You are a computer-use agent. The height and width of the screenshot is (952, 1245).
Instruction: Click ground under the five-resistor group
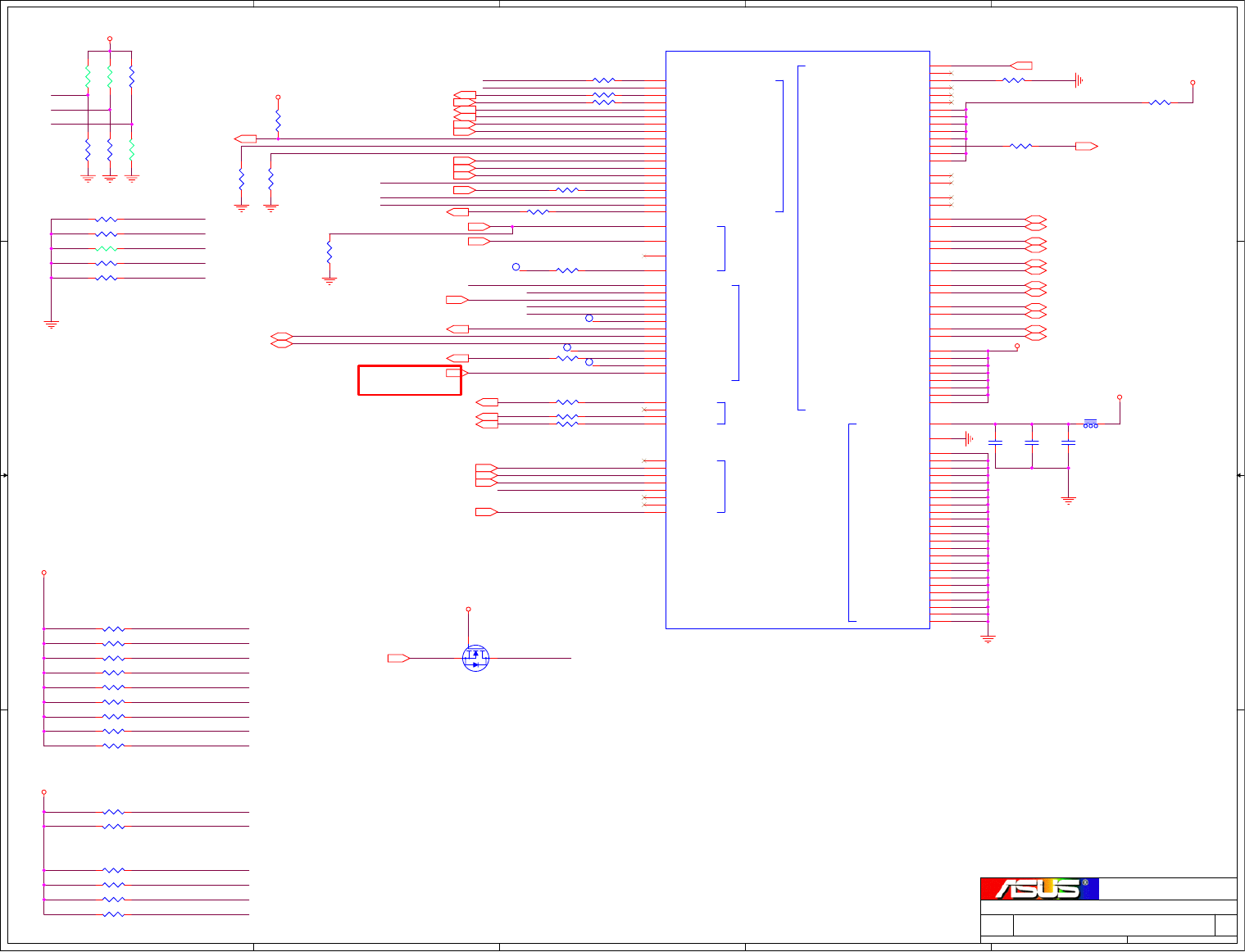[x=51, y=324]
